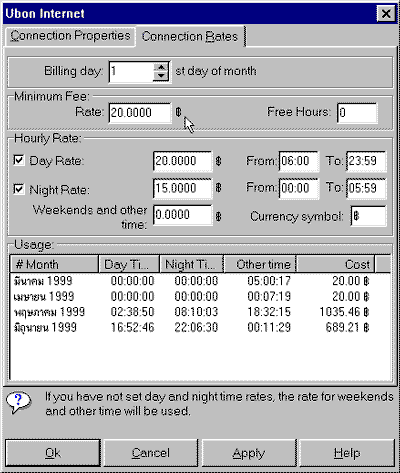The image size is (400, 473).
Task: Click the Cost column header
Action: [x=335, y=264]
